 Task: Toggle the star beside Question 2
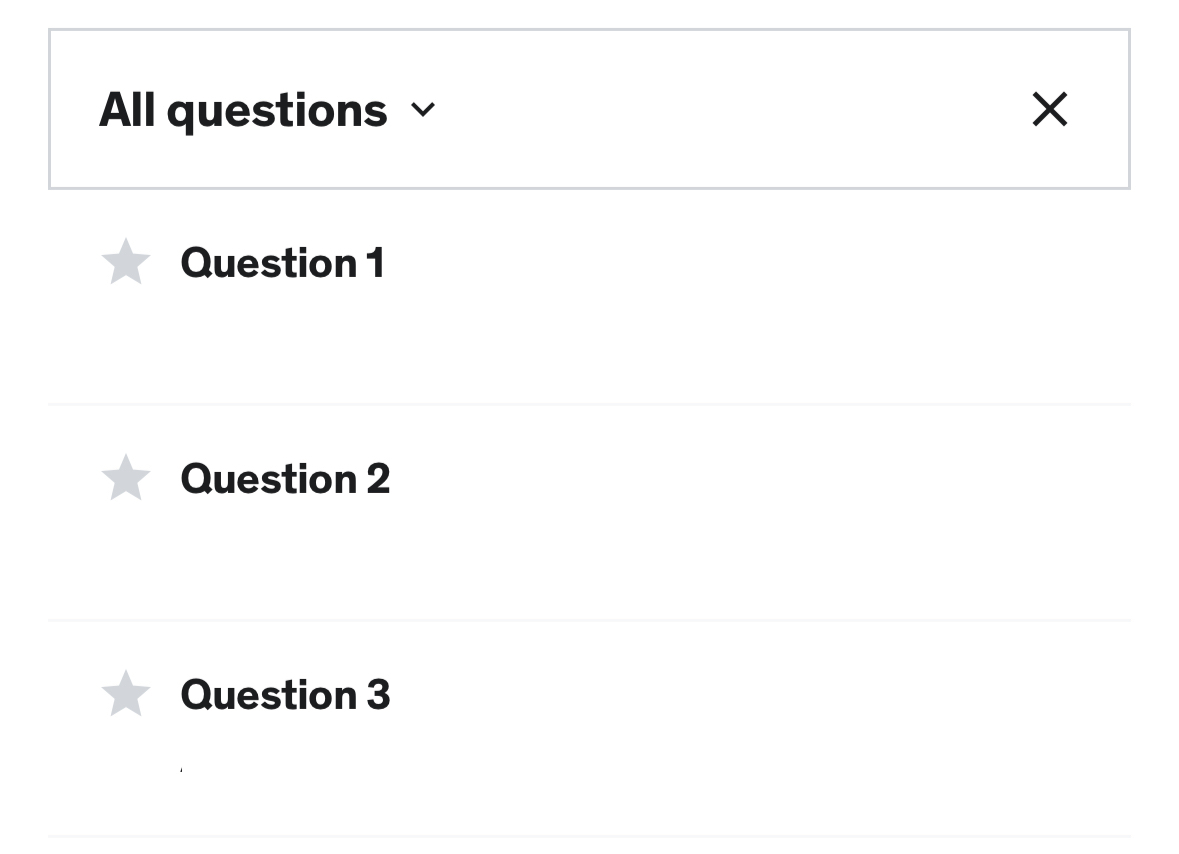[126, 478]
